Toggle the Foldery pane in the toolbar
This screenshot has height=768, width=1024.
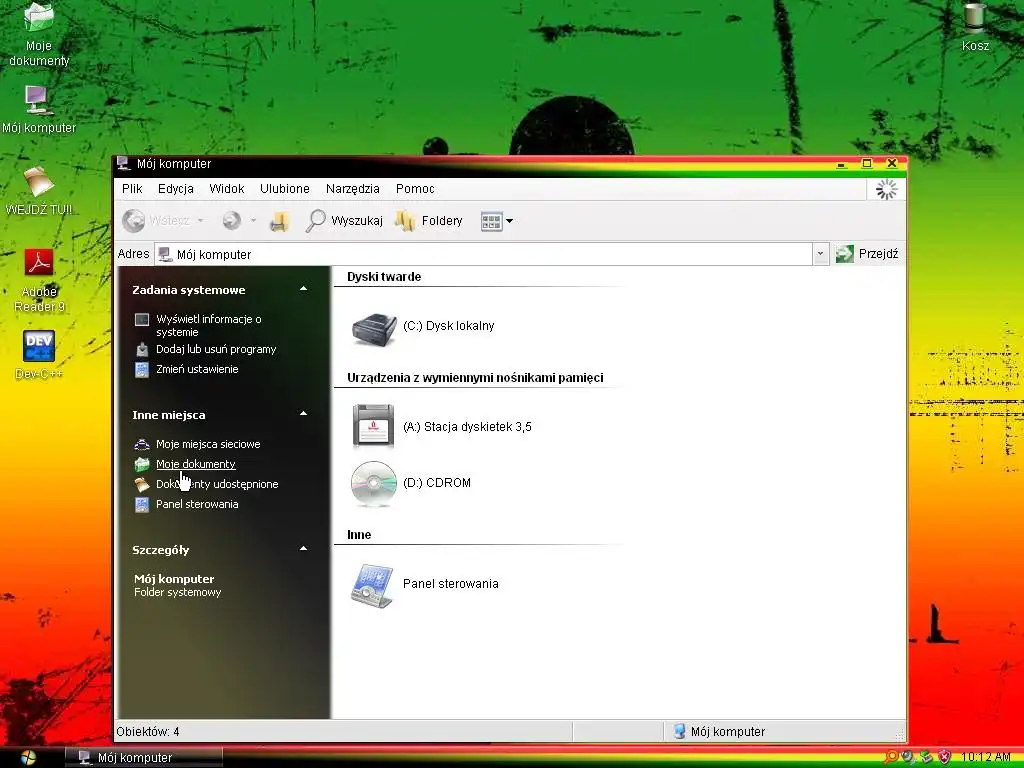(x=428, y=221)
